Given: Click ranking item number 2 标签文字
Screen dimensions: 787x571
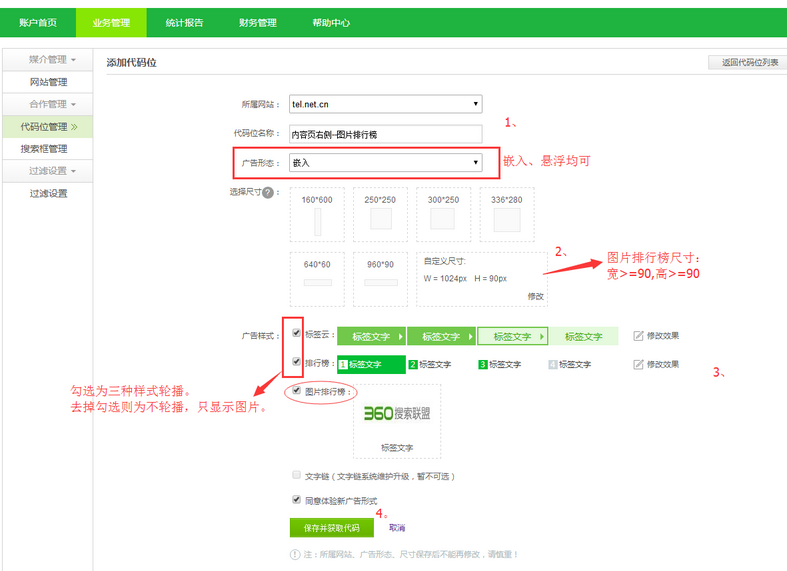Looking at the screenshot, I should click(x=430, y=365).
